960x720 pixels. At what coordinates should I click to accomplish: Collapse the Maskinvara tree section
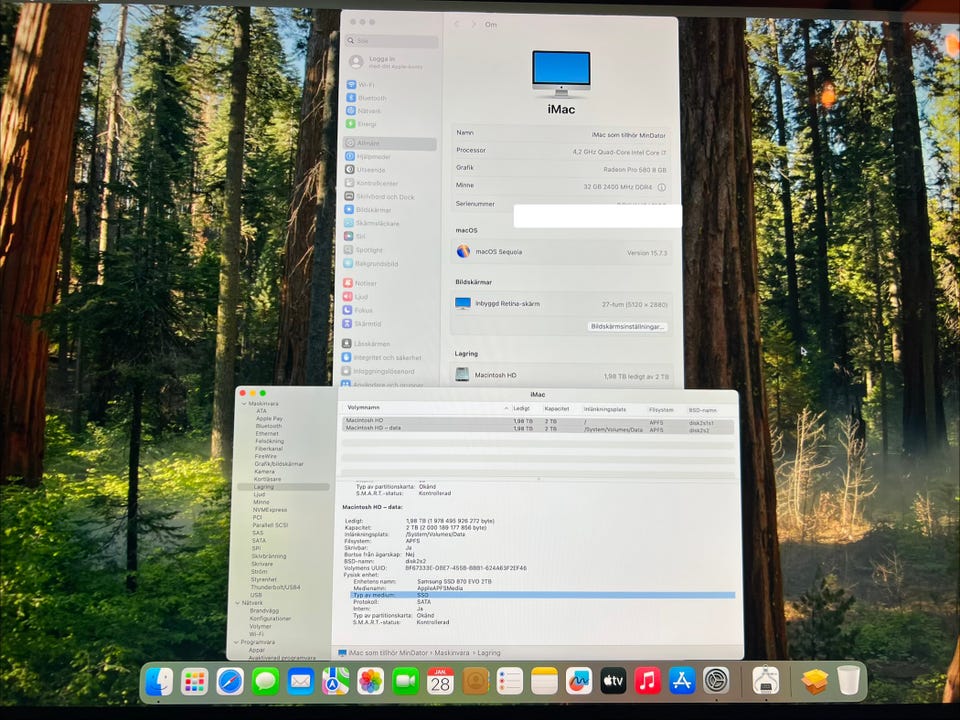point(244,403)
